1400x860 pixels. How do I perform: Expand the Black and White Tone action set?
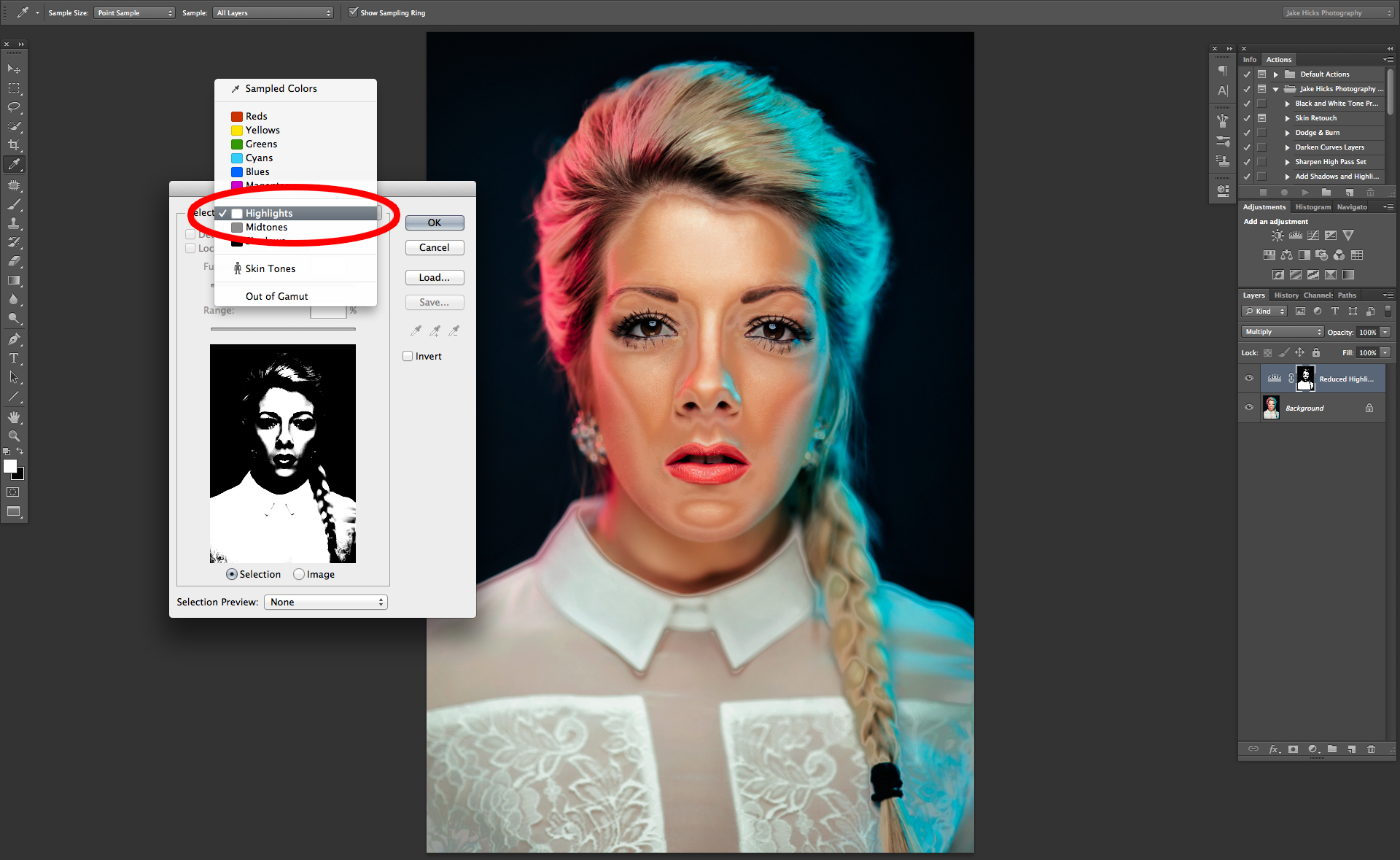coord(1284,103)
